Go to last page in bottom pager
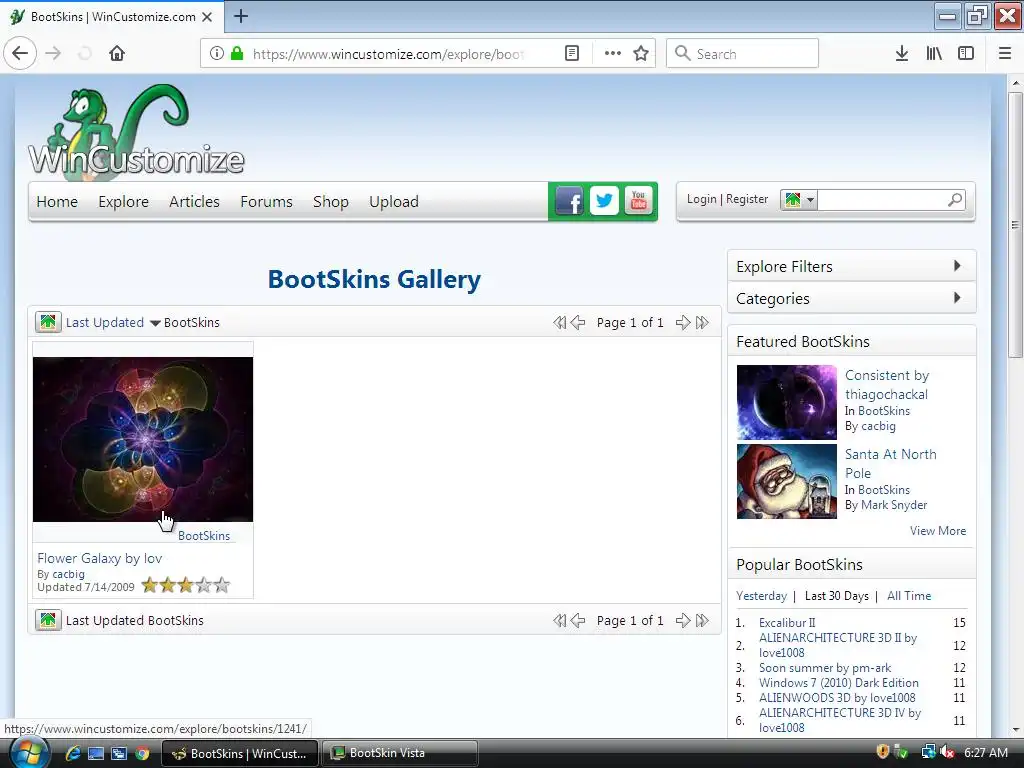The height and width of the screenshot is (768, 1024). tap(702, 620)
